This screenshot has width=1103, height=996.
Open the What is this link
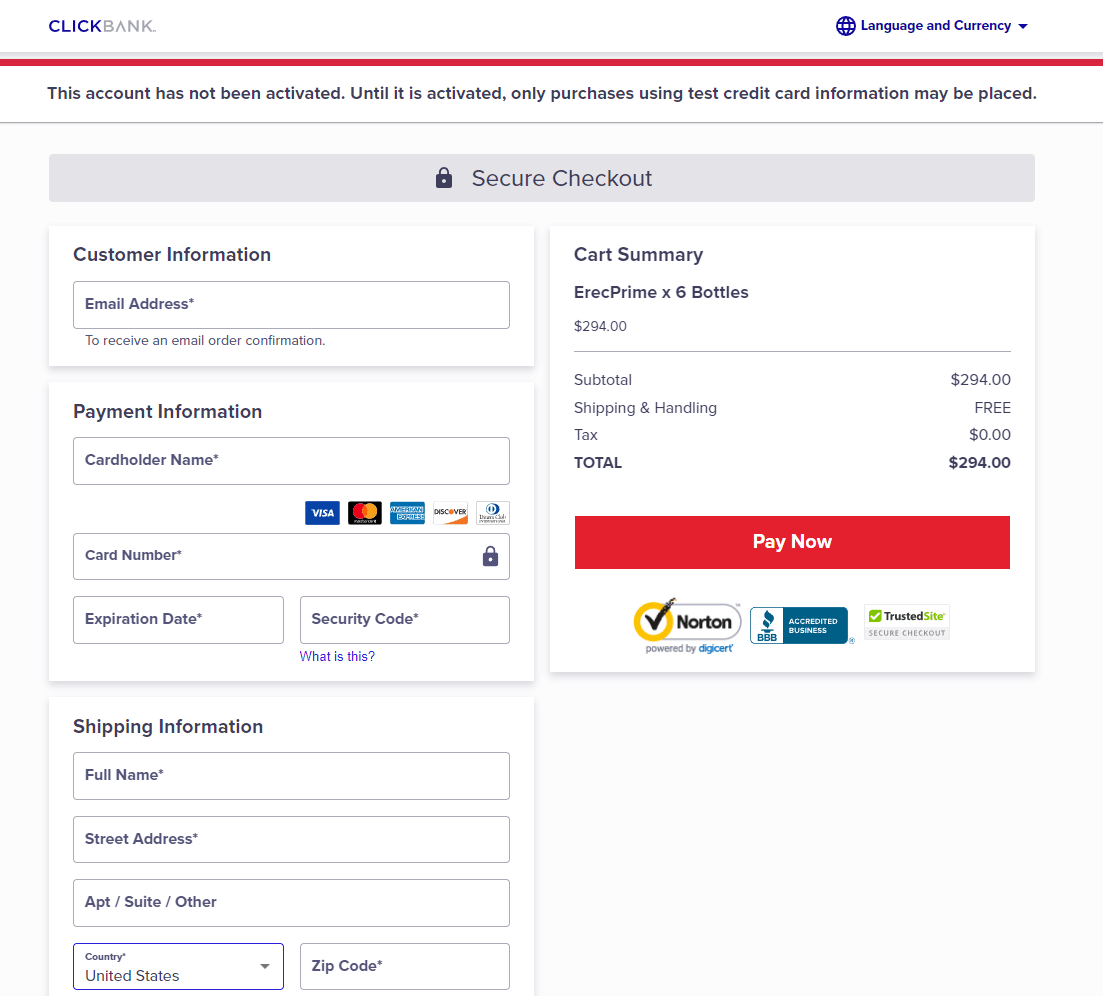[337, 655]
